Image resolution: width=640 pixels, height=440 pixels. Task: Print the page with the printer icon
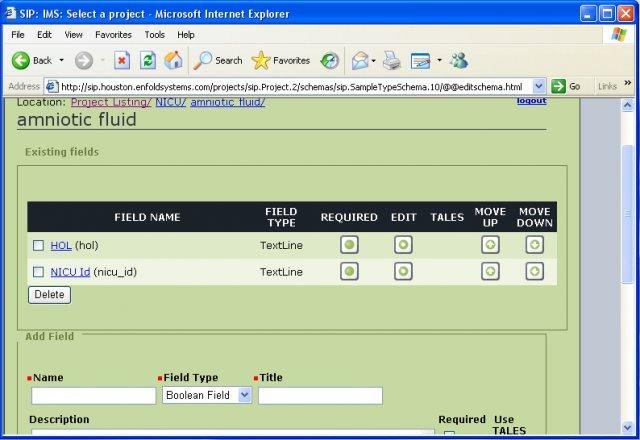[x=392, y=61]
